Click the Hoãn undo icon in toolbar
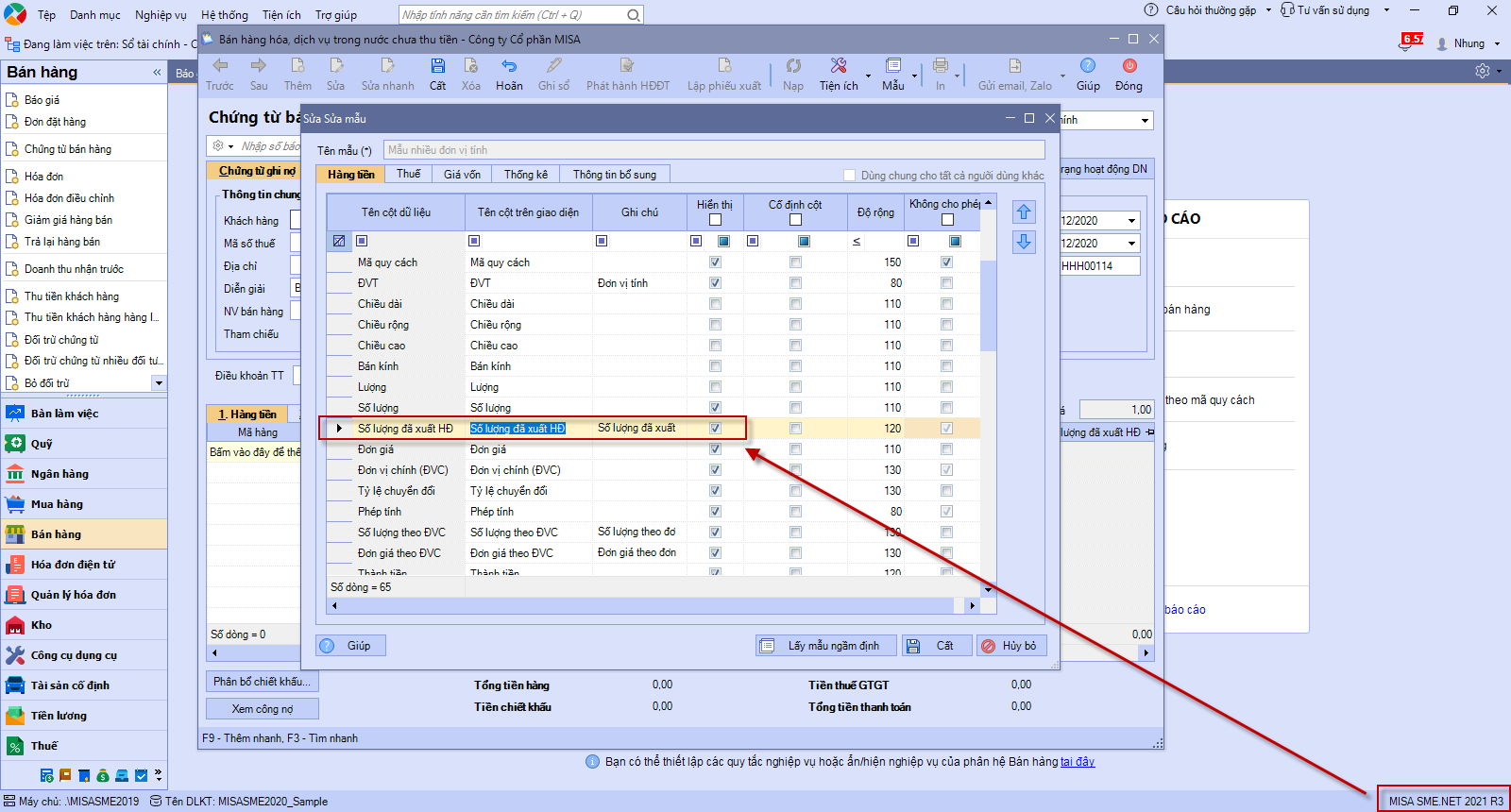This screenshot has height=812, width=1511. (509, 66)
